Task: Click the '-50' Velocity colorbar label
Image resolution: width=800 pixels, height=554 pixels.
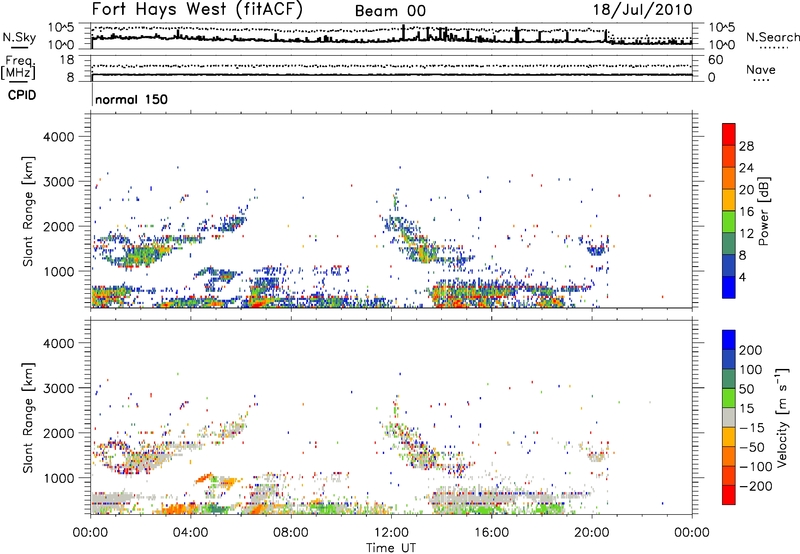Action: coord(752,447)
